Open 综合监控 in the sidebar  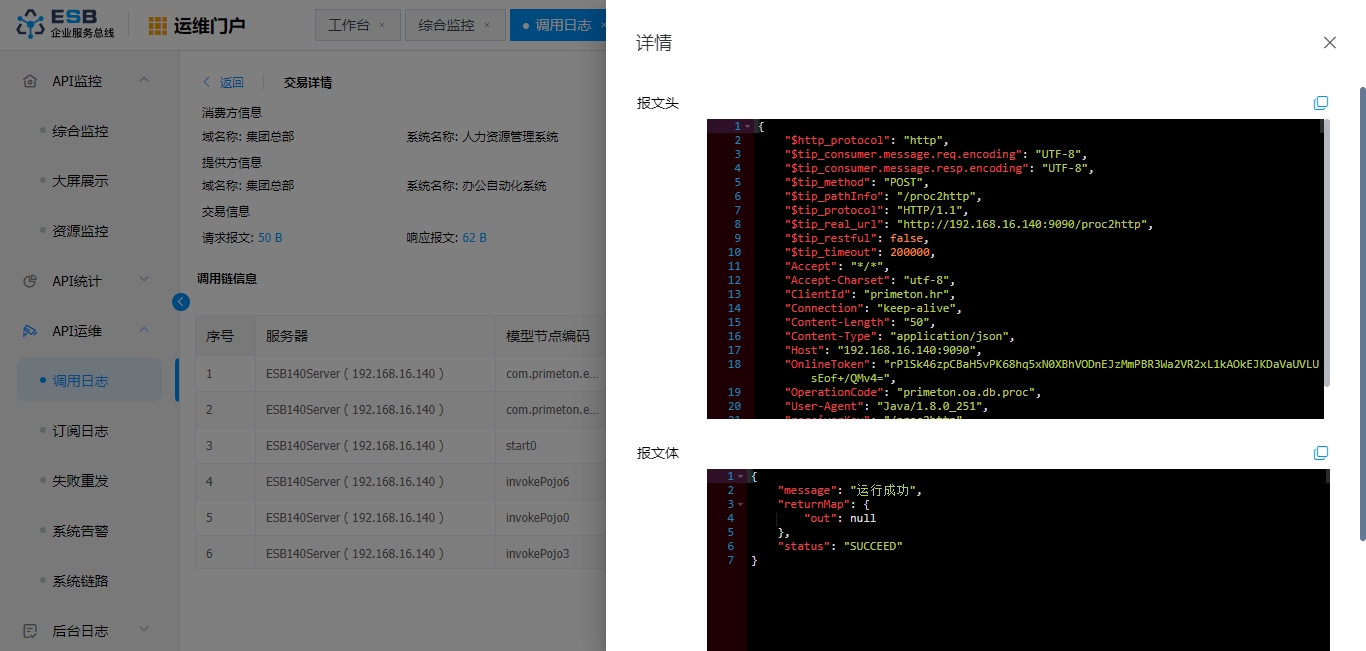coord(80,131)
